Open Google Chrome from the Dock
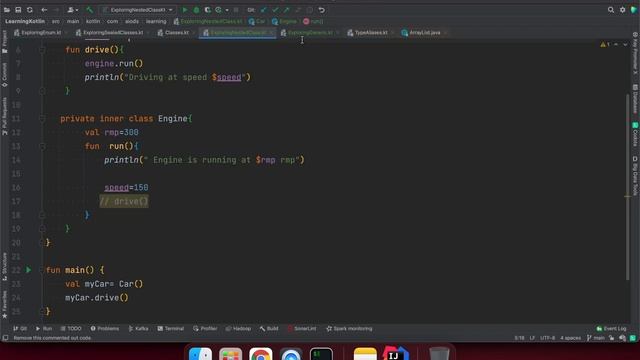Viewport: 640px width, 360px height. (x=260, y=354)
